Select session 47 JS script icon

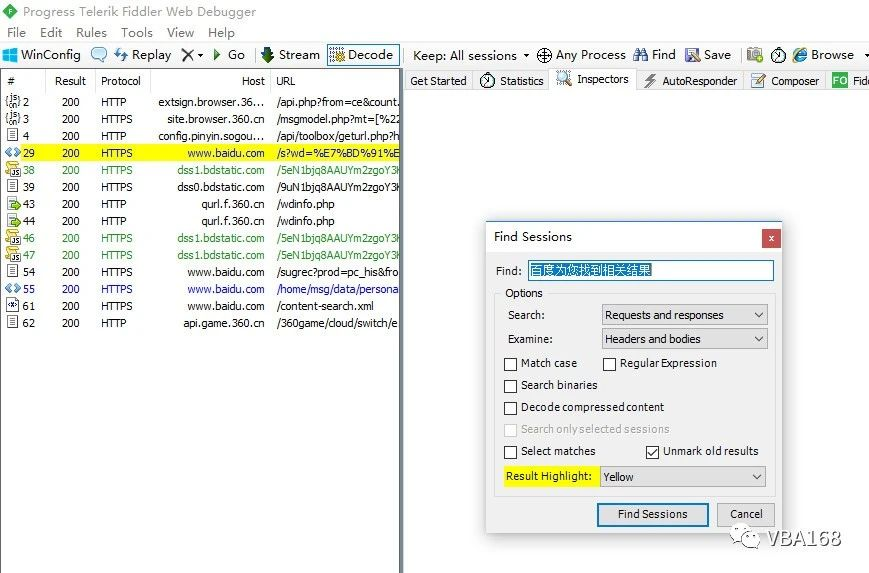coord(13,254)
